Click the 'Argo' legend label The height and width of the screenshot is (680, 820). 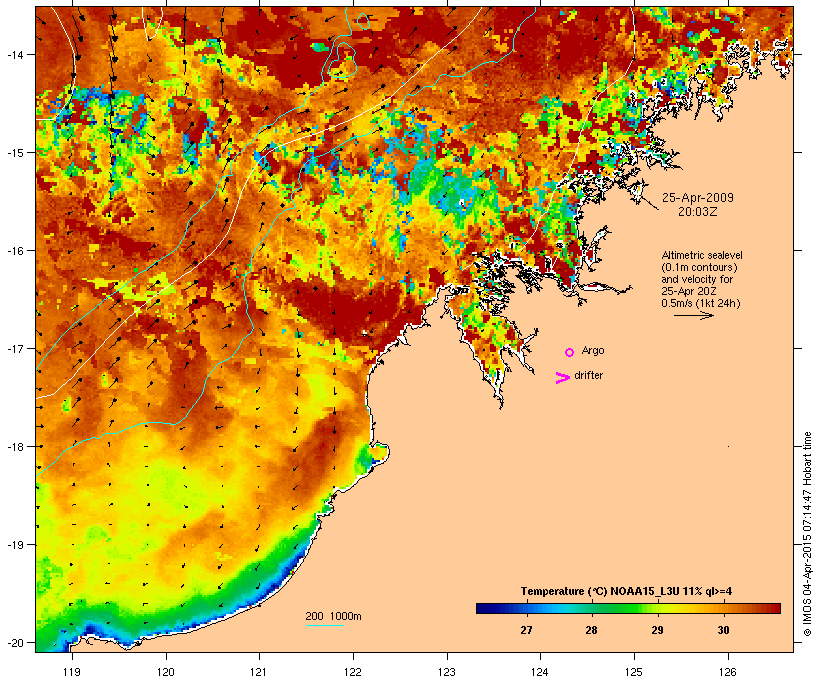(593, 350)
